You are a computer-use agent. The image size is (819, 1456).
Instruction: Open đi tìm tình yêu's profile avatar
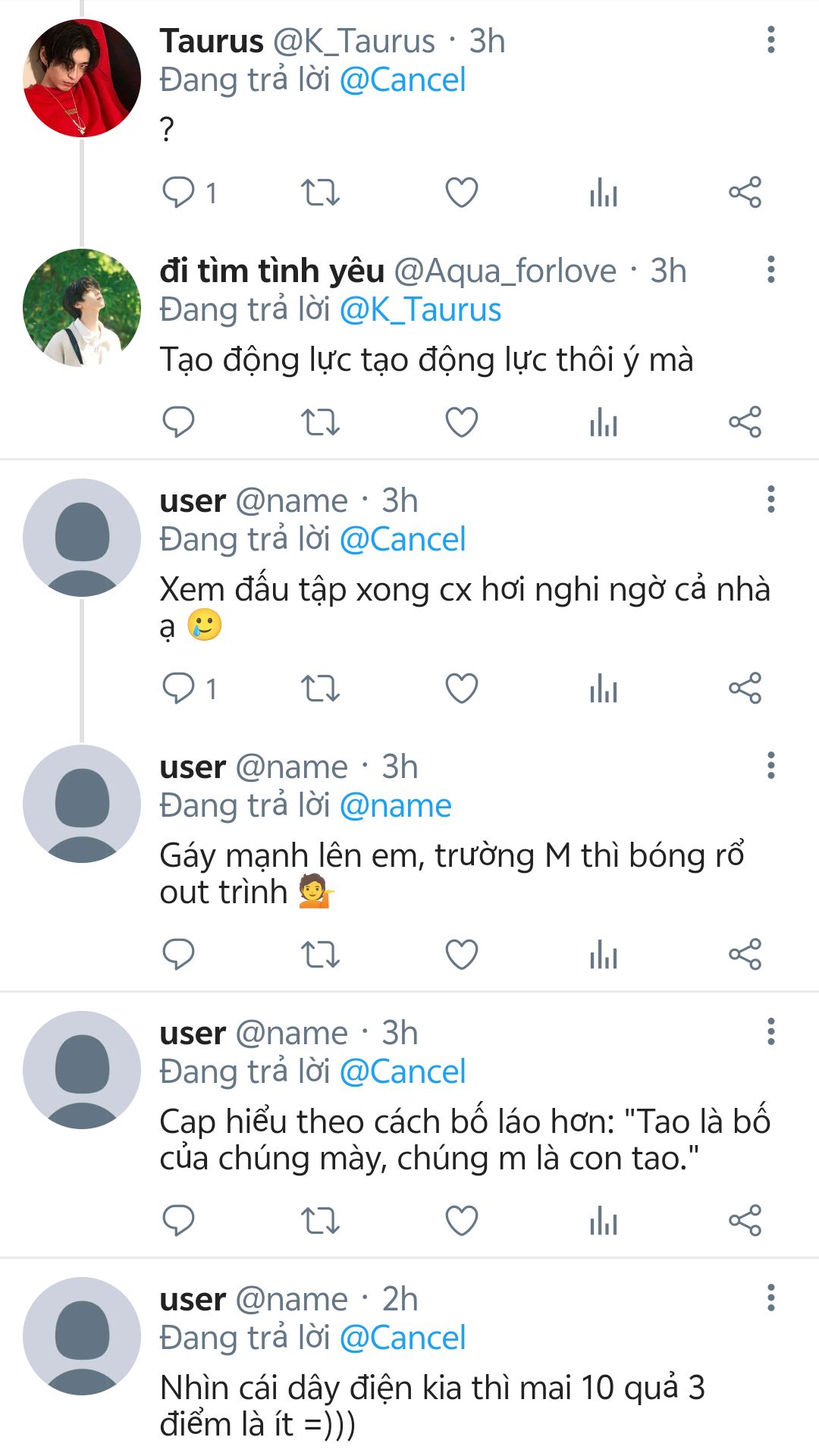tap(82, 308)
